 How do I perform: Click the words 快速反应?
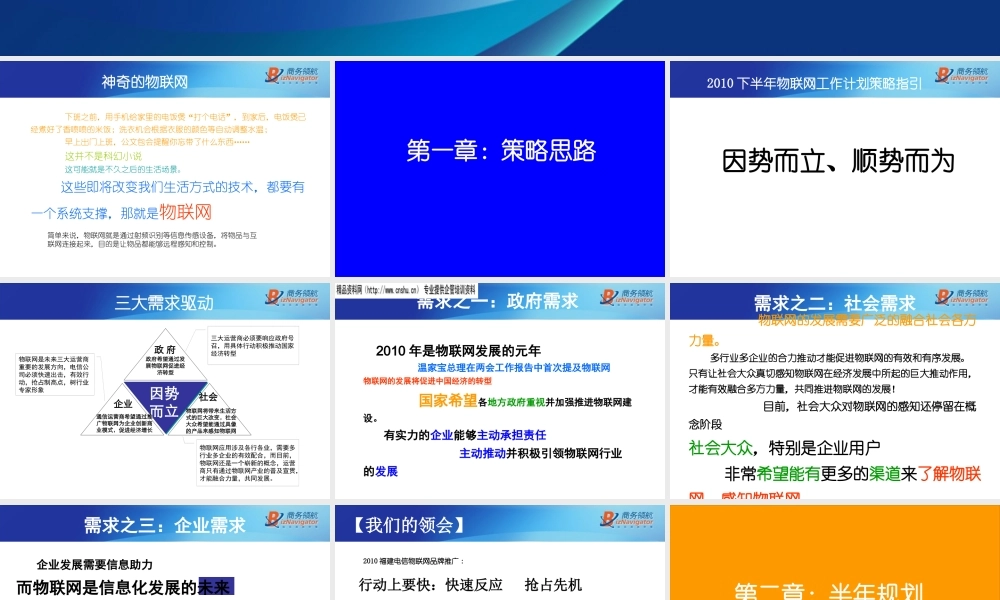click(473, 585)
